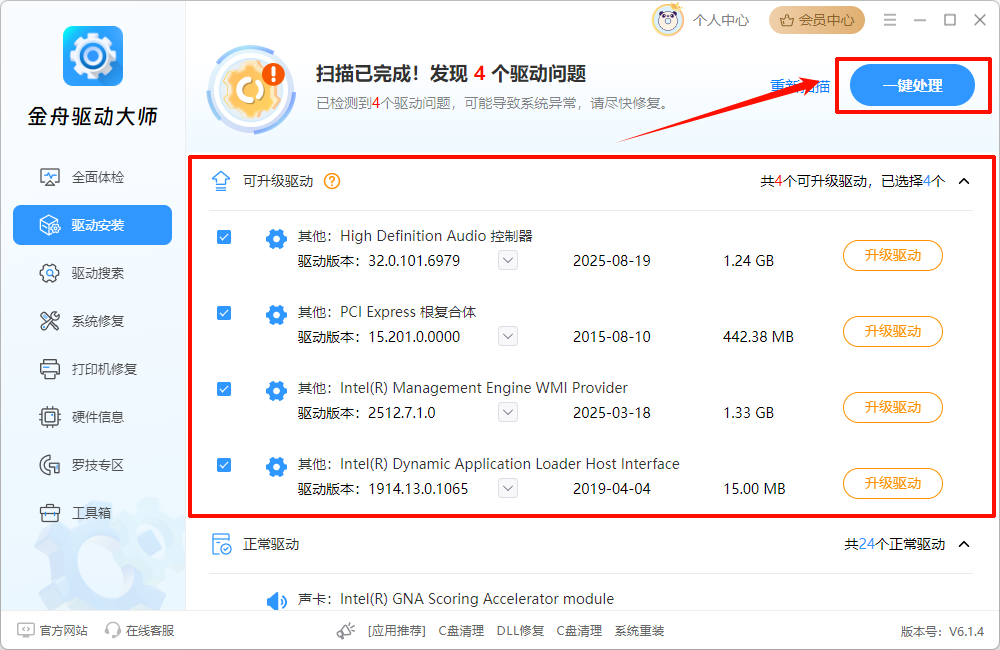This screenshot has width=1000, height=650.
Task: Open the 会员中心 button
Action: point(817,20)
